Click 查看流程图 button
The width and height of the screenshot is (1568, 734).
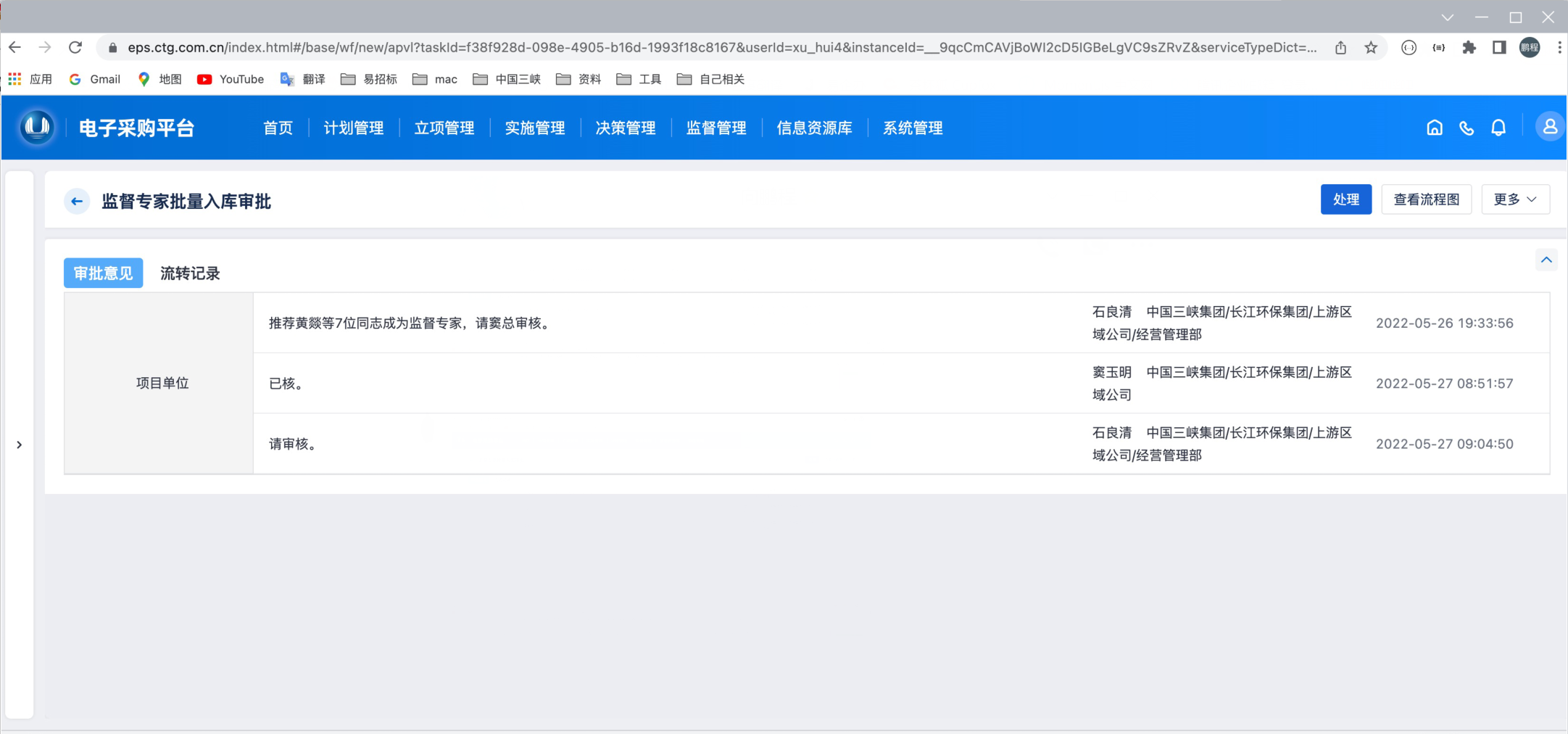[1427, 199]
